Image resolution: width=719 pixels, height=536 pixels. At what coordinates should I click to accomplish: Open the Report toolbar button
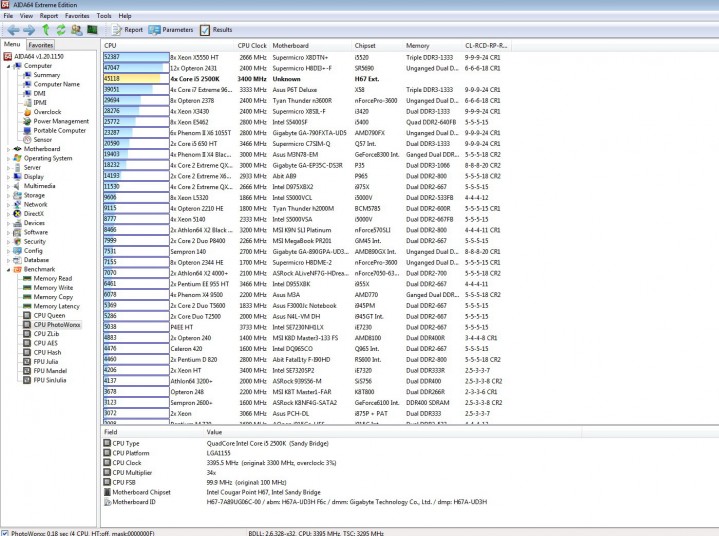(x=127, y=30)
